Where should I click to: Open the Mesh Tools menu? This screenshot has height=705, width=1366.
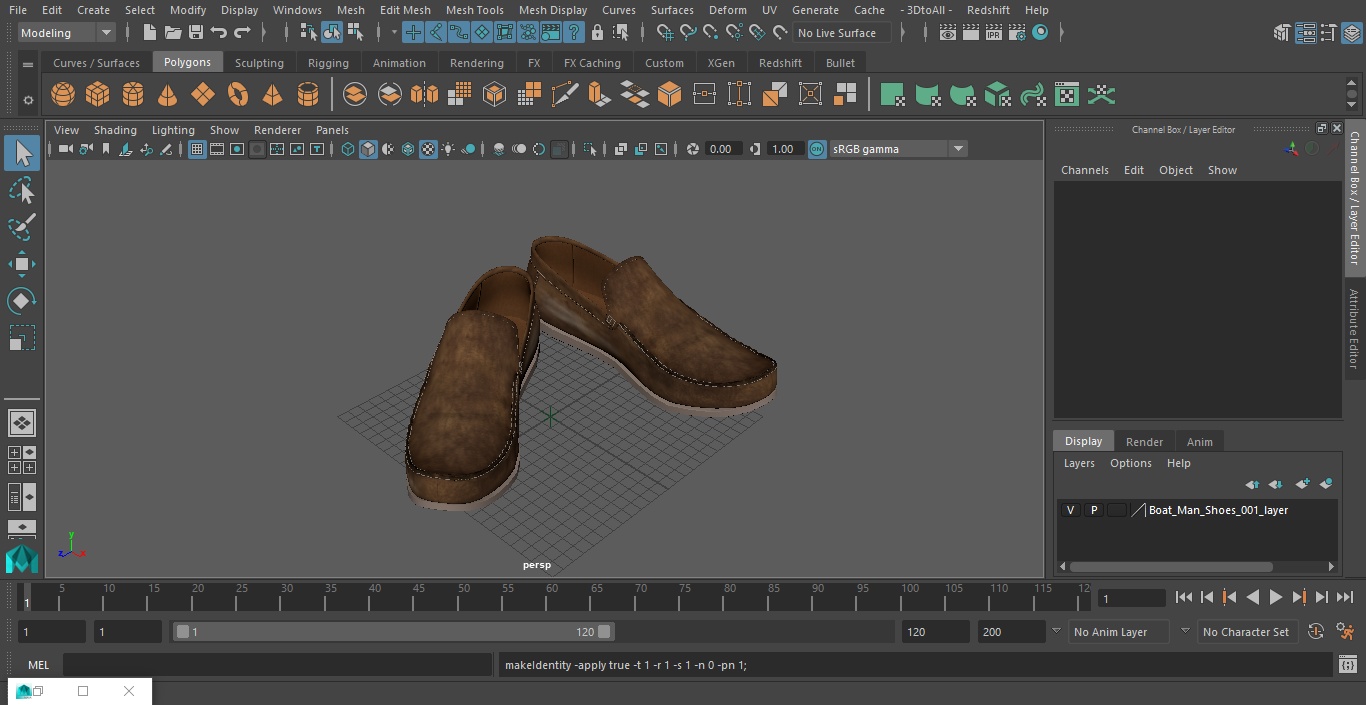point(474,10)
